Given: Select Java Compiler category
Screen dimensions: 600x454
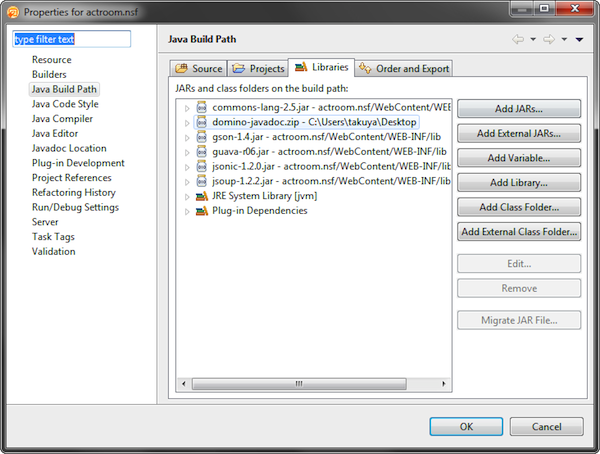Looking at the screenshot, I should point(62,119).
